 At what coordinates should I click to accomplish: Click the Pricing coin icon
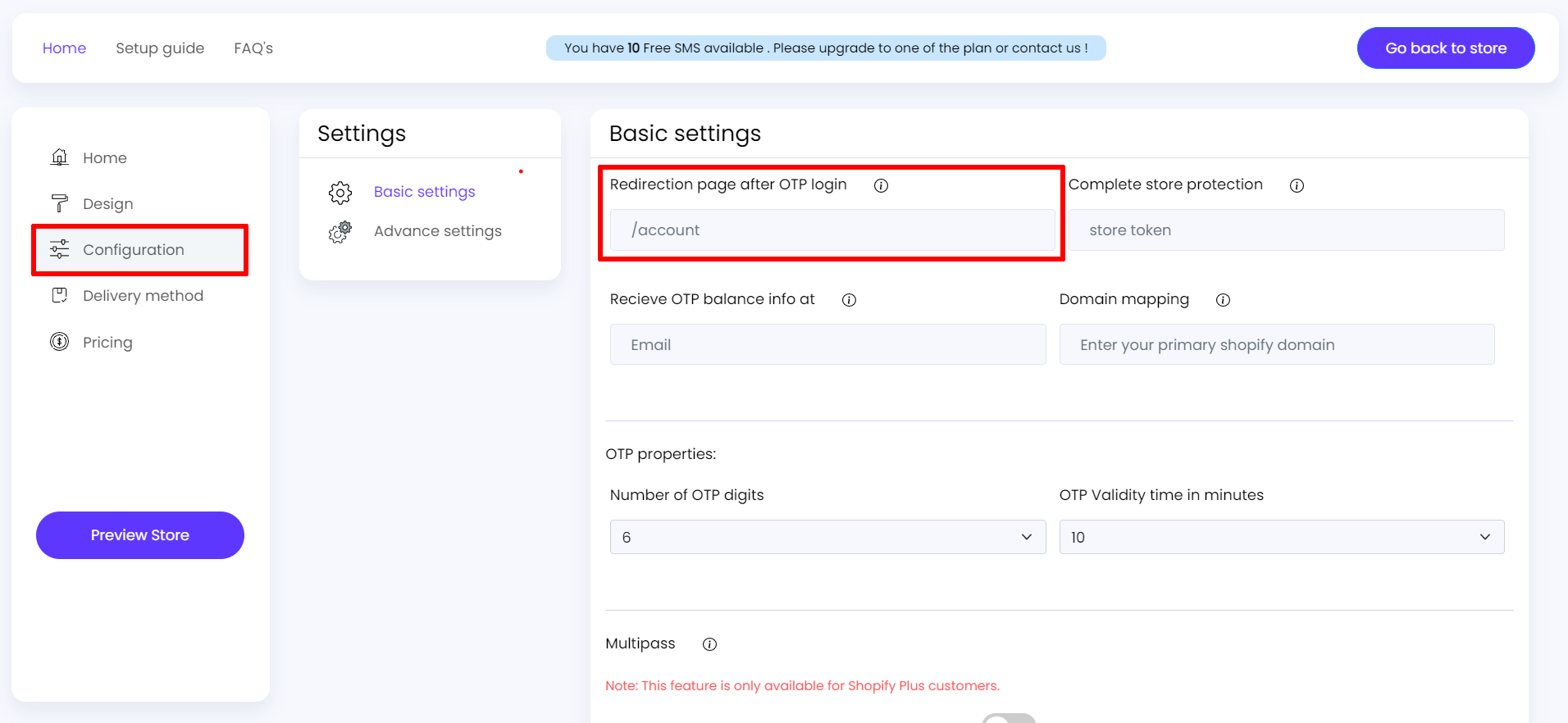pyautogui.click(x=60, y=342)
